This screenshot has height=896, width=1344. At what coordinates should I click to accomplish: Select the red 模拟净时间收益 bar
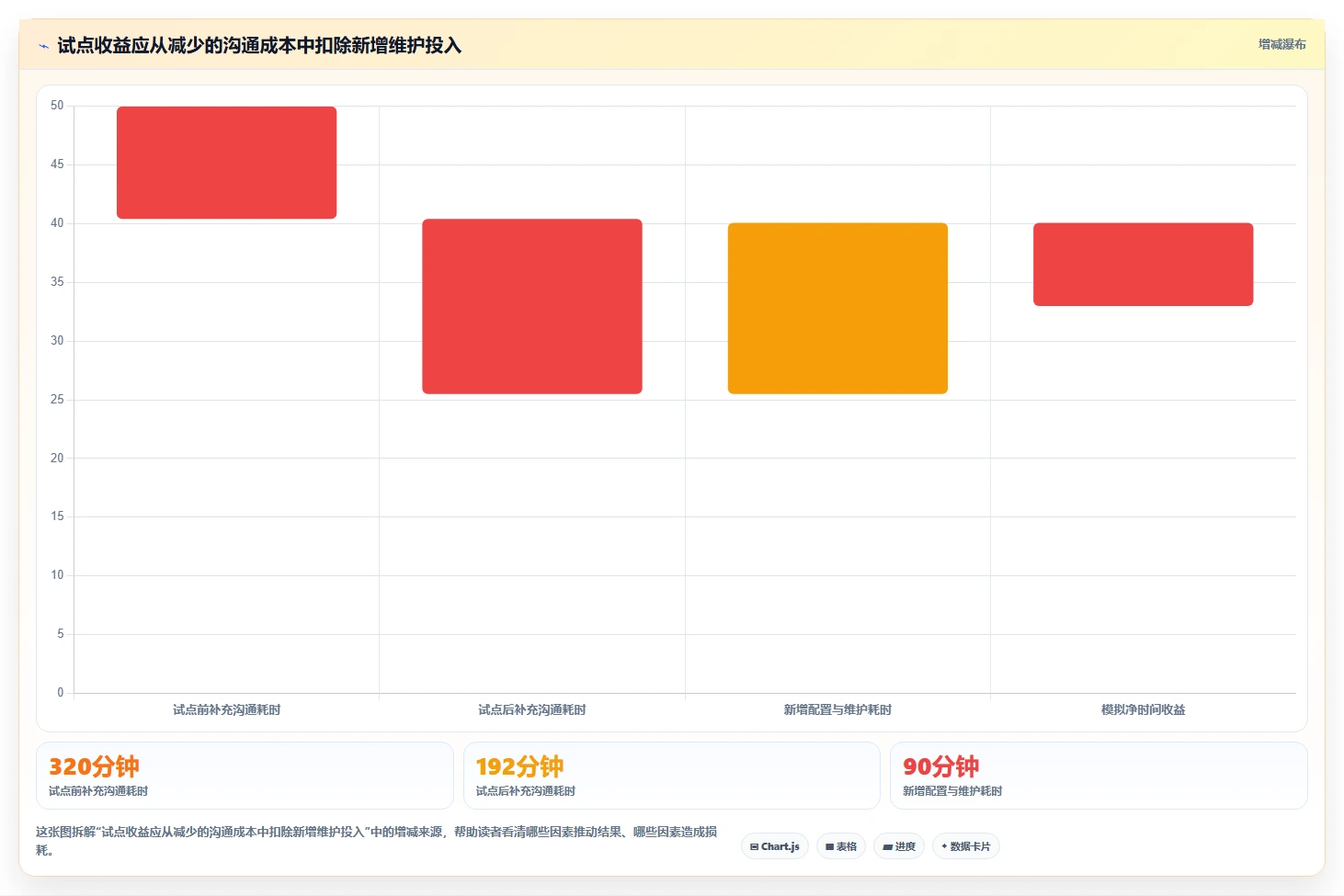point(1143,264)
